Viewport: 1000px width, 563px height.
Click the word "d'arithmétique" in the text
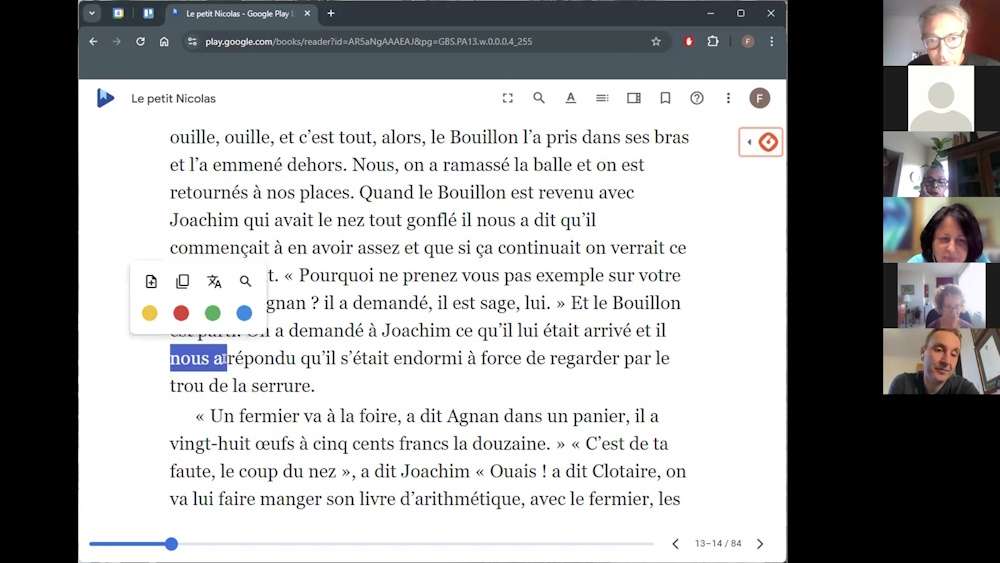click(x=462, y=499)
